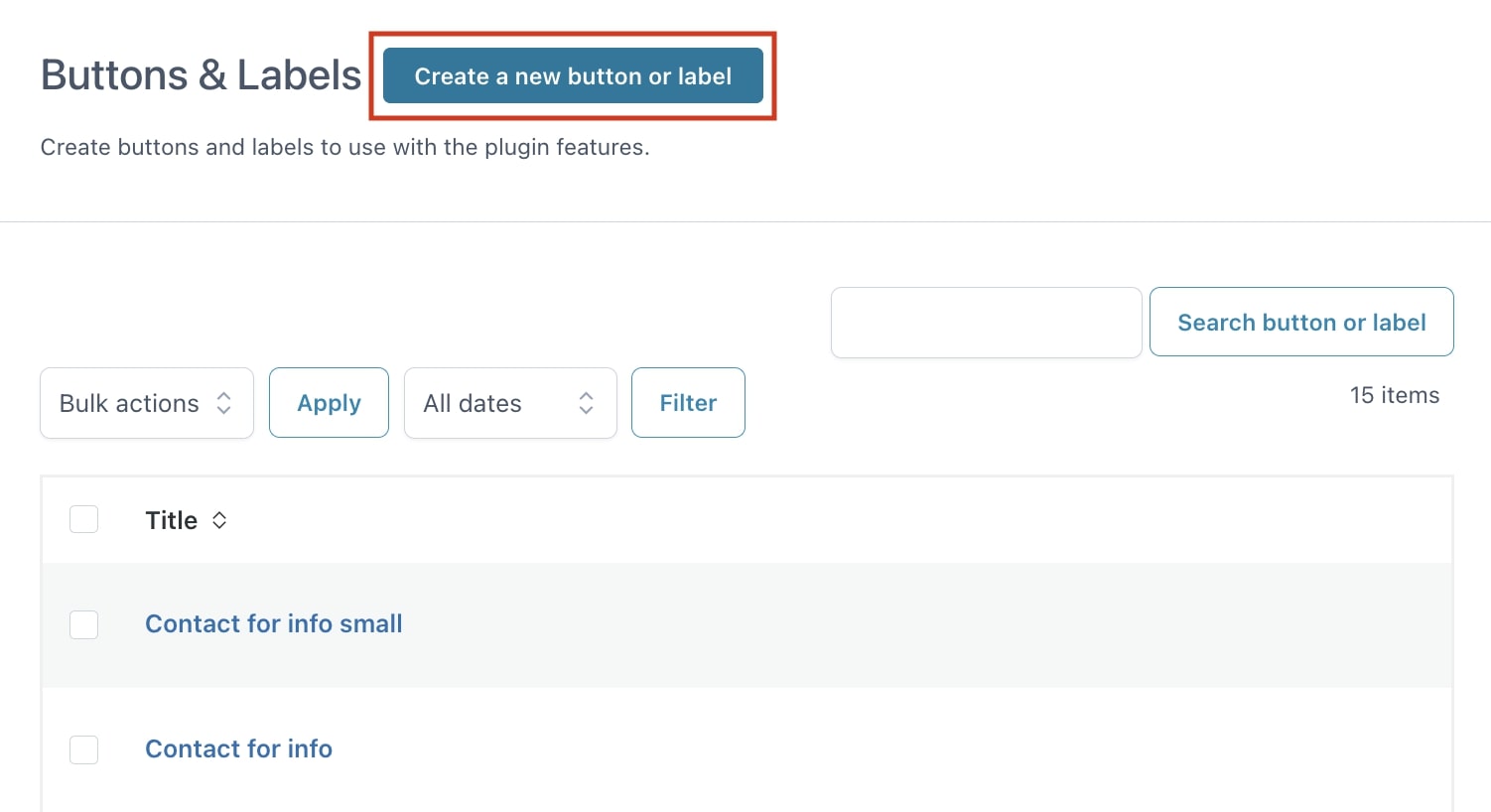Click the Search button or label button
Viewport: 1491px width, 812px height.
[1301, 322]
